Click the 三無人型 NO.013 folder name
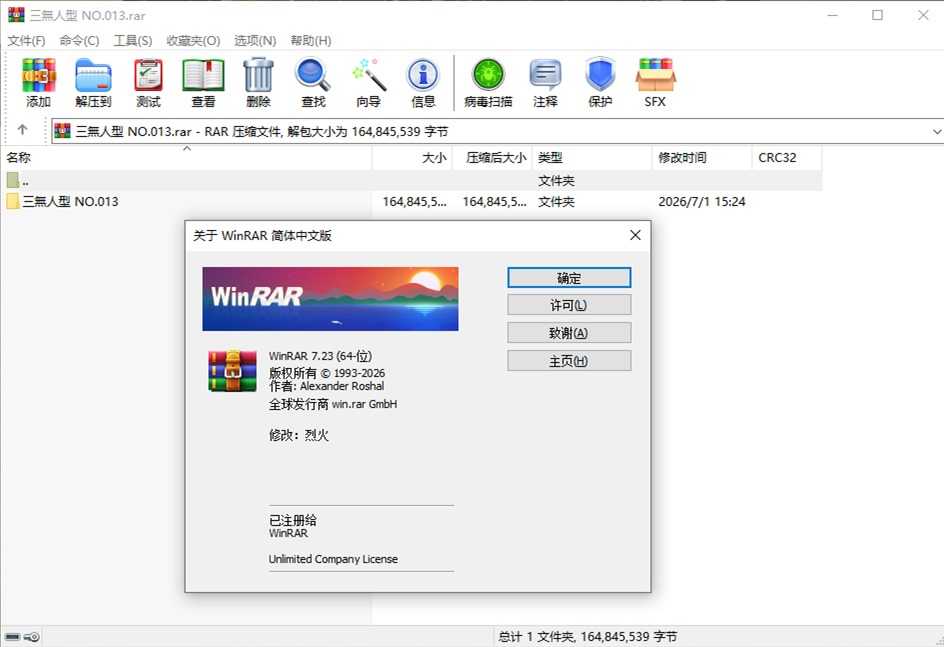Image resolution: width=944 pixels, height=647 pixels. [70, 202]
